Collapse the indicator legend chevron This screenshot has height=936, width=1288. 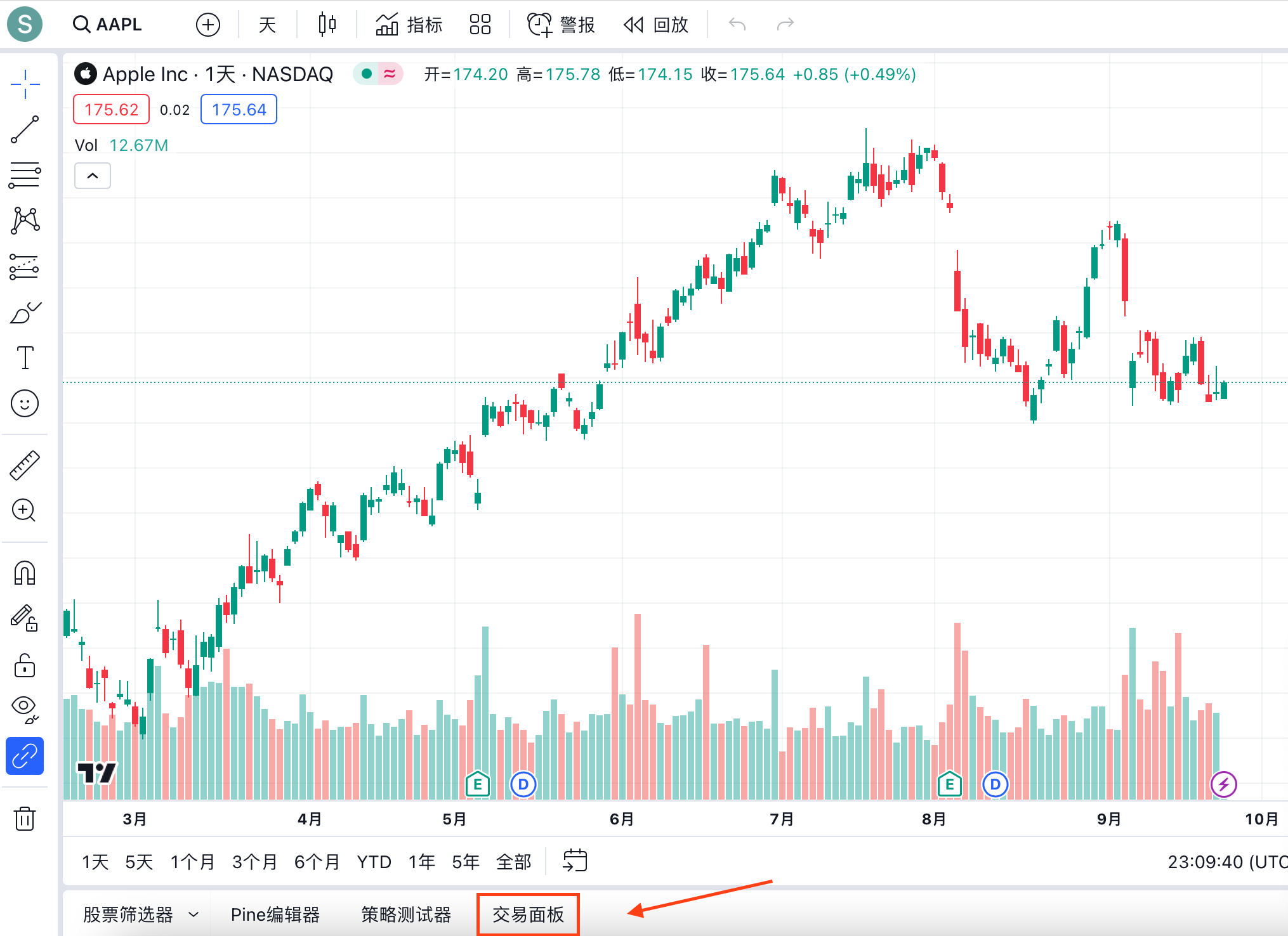point(93,176)
